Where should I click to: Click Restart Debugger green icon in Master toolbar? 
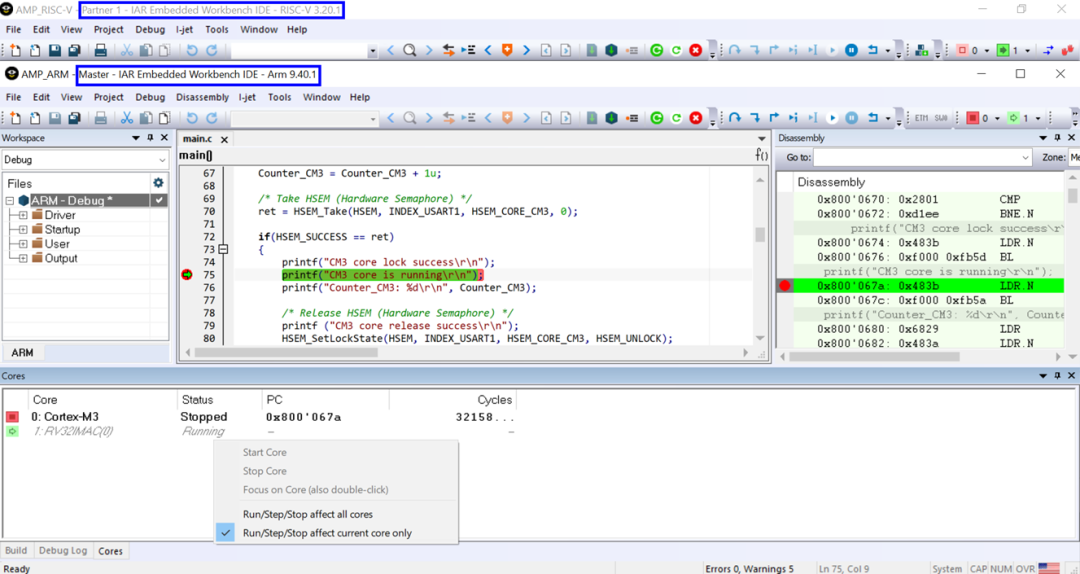pos(656,118)
